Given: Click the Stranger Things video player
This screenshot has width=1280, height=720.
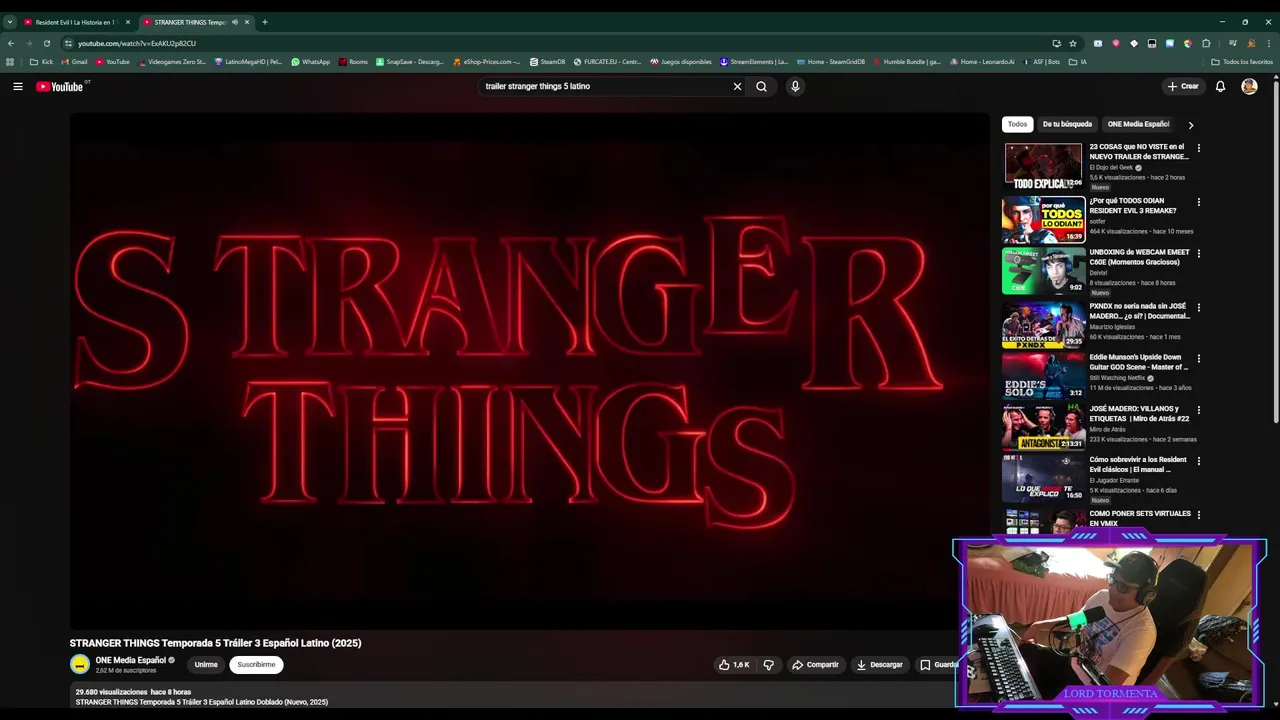Looking at the screenshot, I should (x=529, y=371).
